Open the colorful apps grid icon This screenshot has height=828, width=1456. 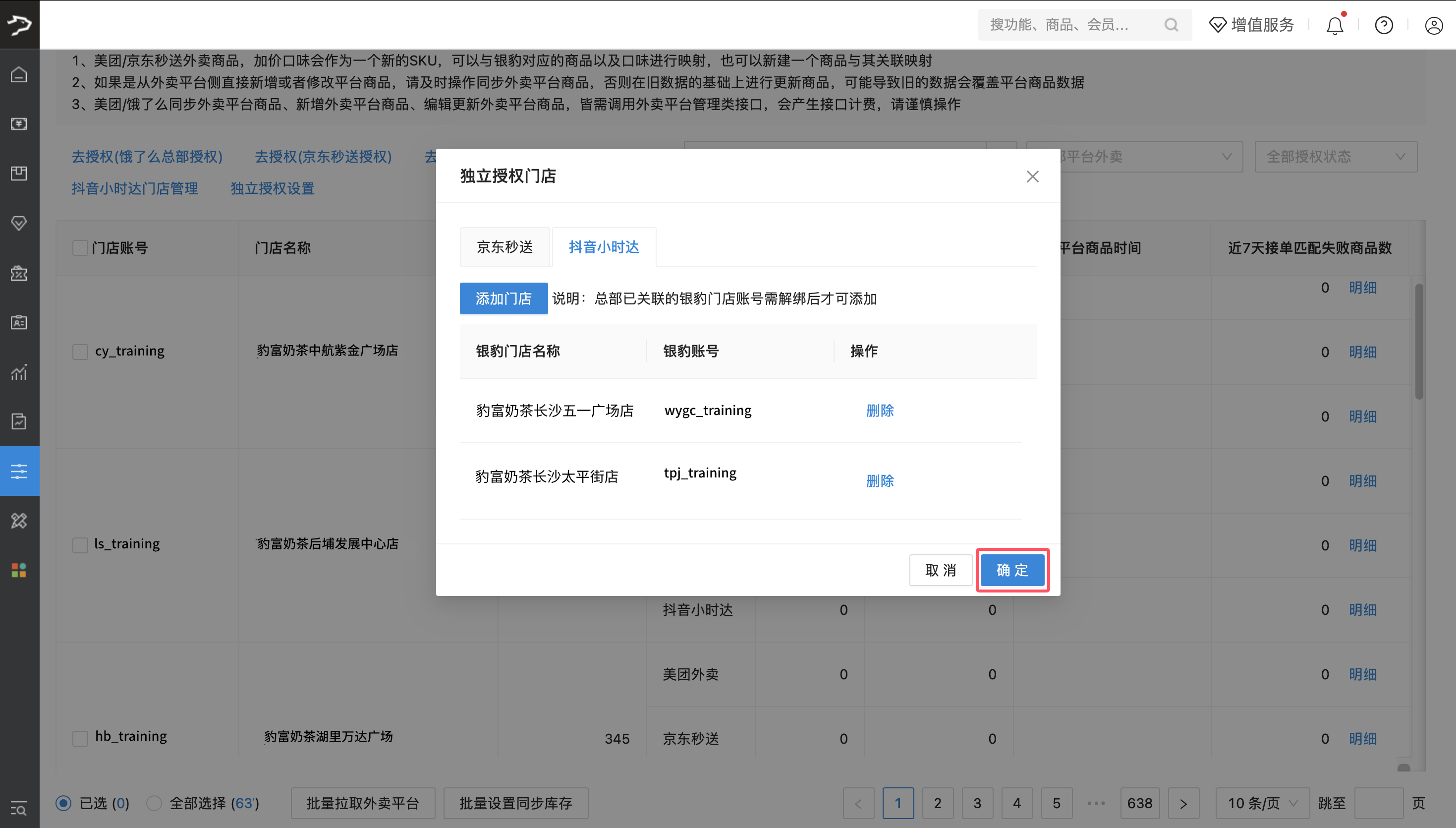pos(19,570)
